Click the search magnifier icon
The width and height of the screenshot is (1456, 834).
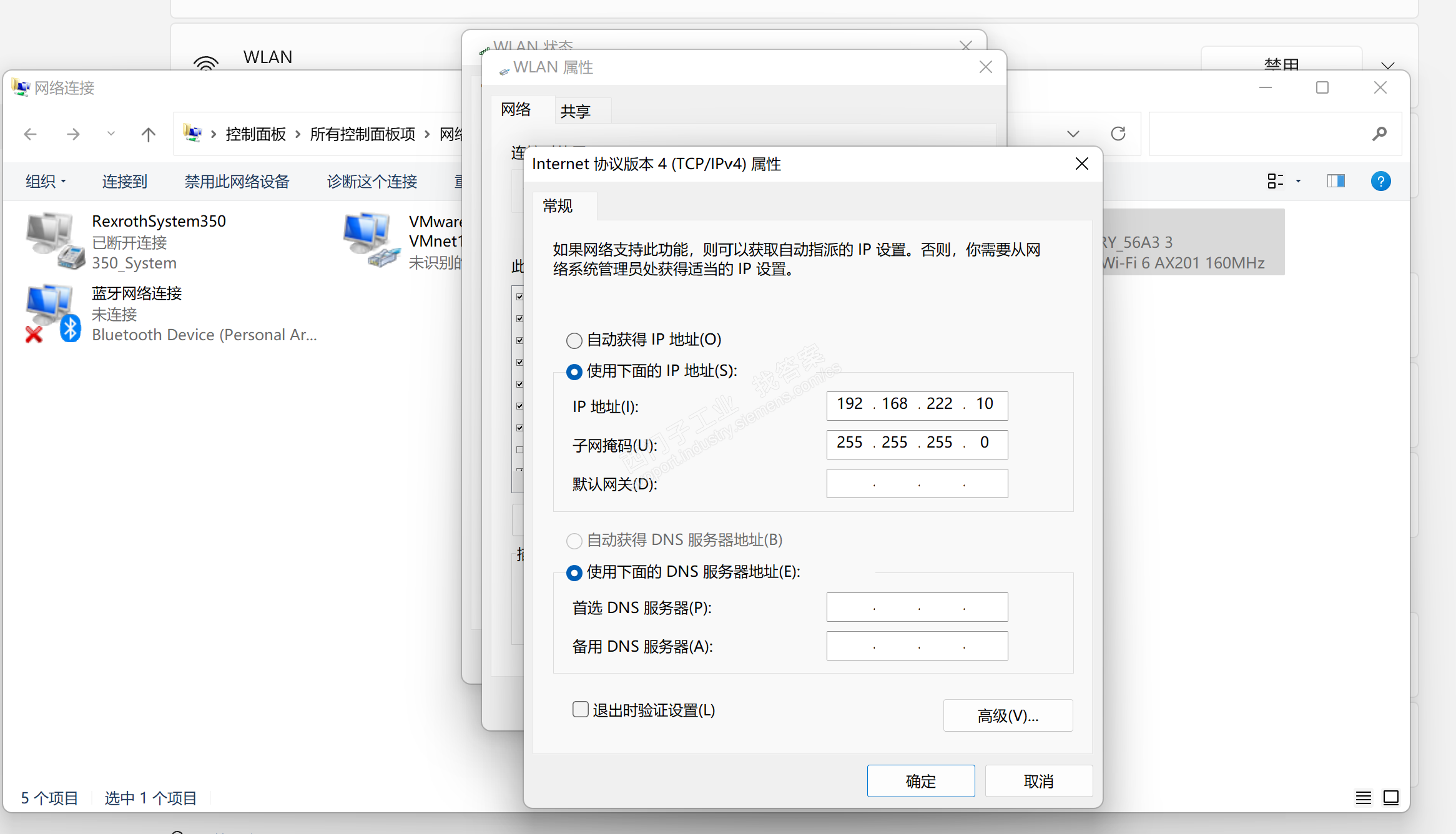pos(1379,134)
